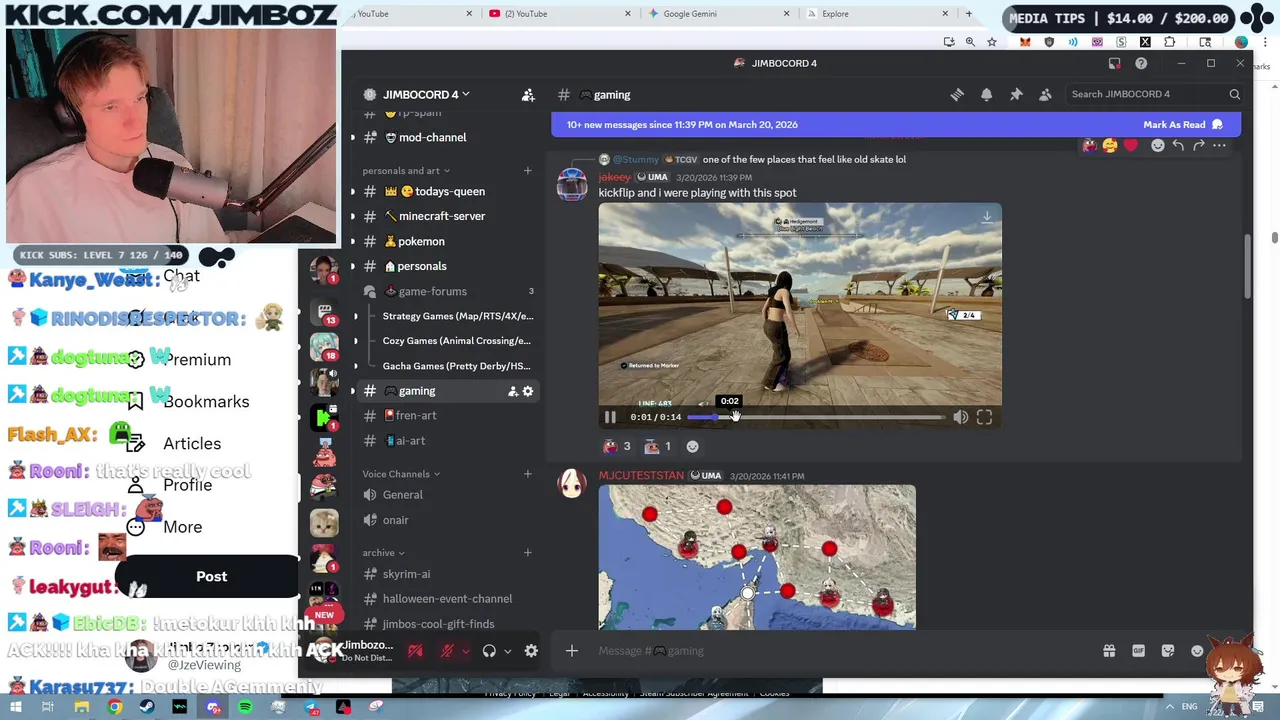The width and height of the screenshot is (1280, 720).
Task: Expand Strategy Games forum thread arrow
Action: 355,316
